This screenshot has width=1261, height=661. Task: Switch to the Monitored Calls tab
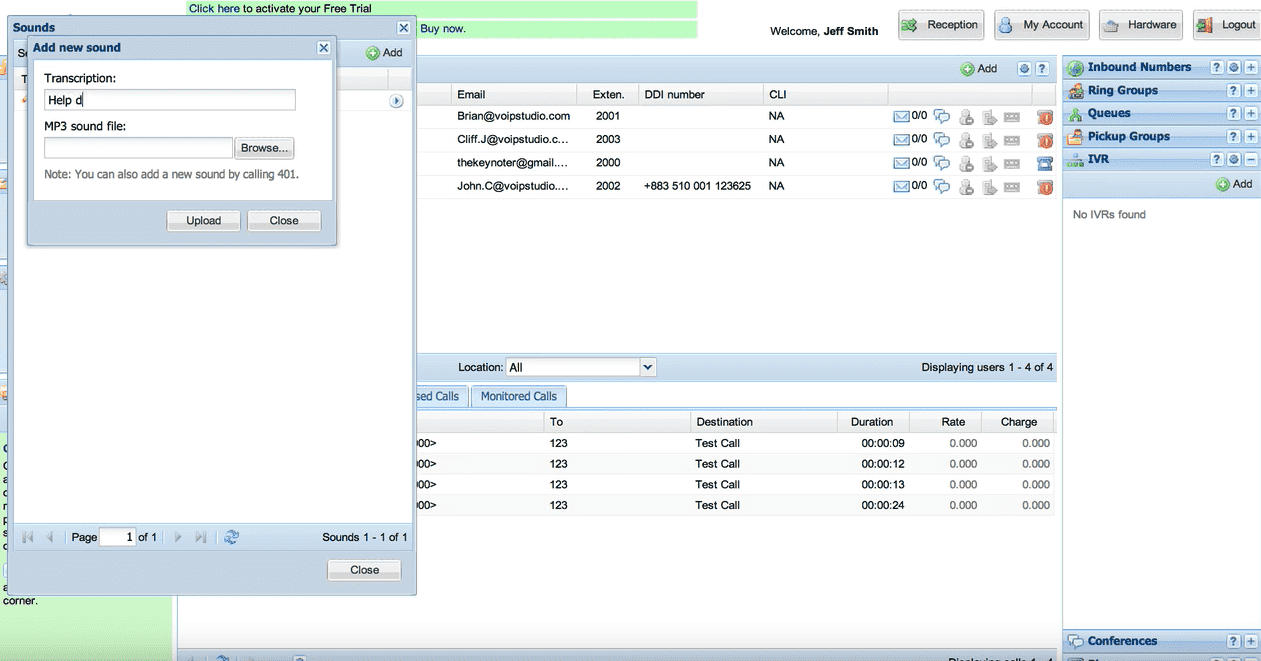coord(518,396)
